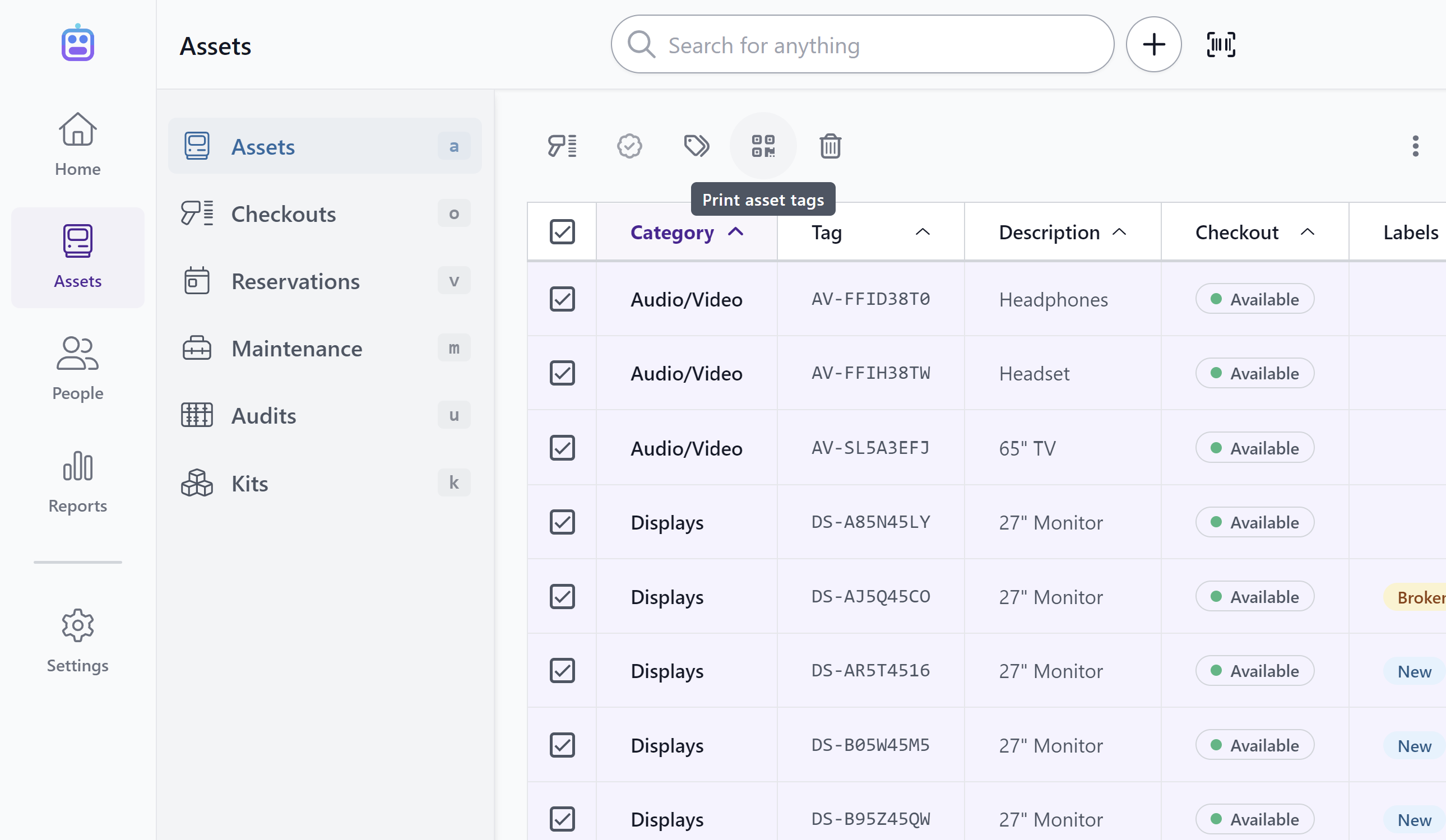
Task: Go to Home in the sidebar
Action: click(77, 145)
